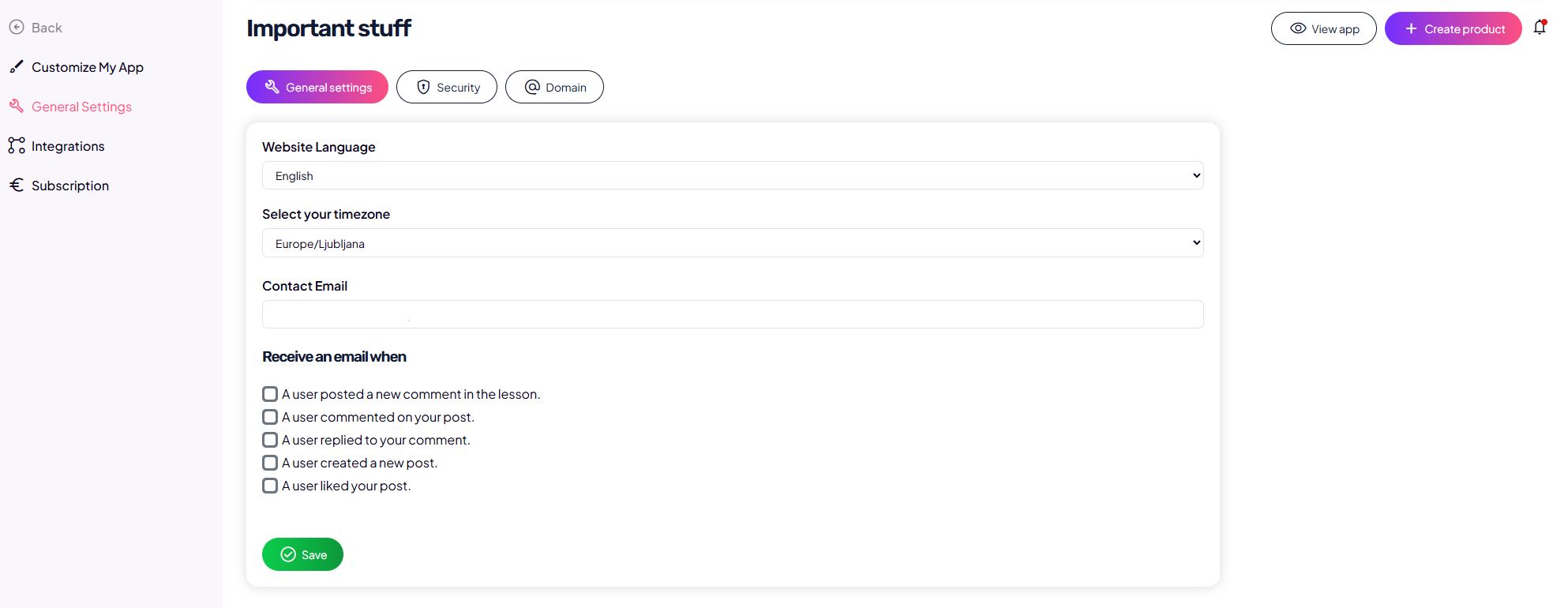Check 'A user liked your post' option
The width and height of the screenshot is (1568, 608).
click(270, 486)
